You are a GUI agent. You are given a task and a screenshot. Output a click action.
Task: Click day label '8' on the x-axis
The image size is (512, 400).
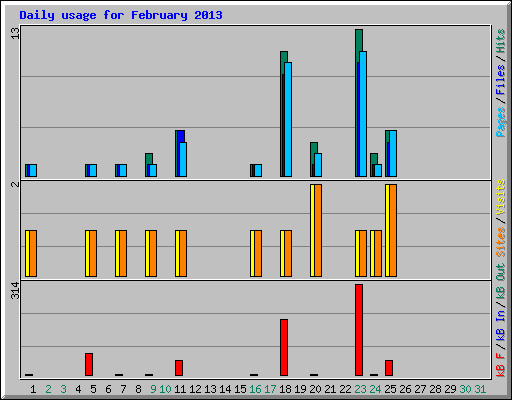(138, 389)
